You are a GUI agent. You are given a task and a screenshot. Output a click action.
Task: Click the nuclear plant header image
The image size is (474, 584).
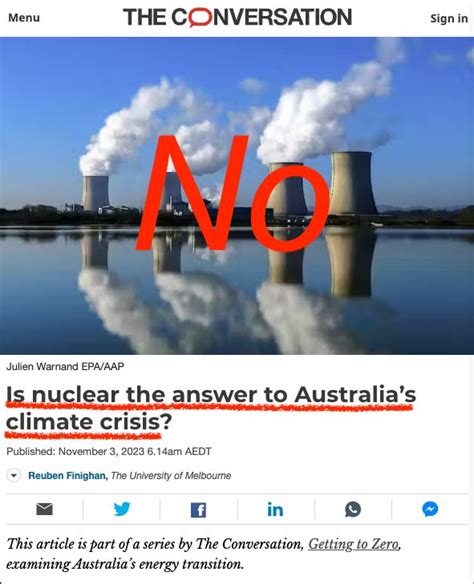pos(237,196)
